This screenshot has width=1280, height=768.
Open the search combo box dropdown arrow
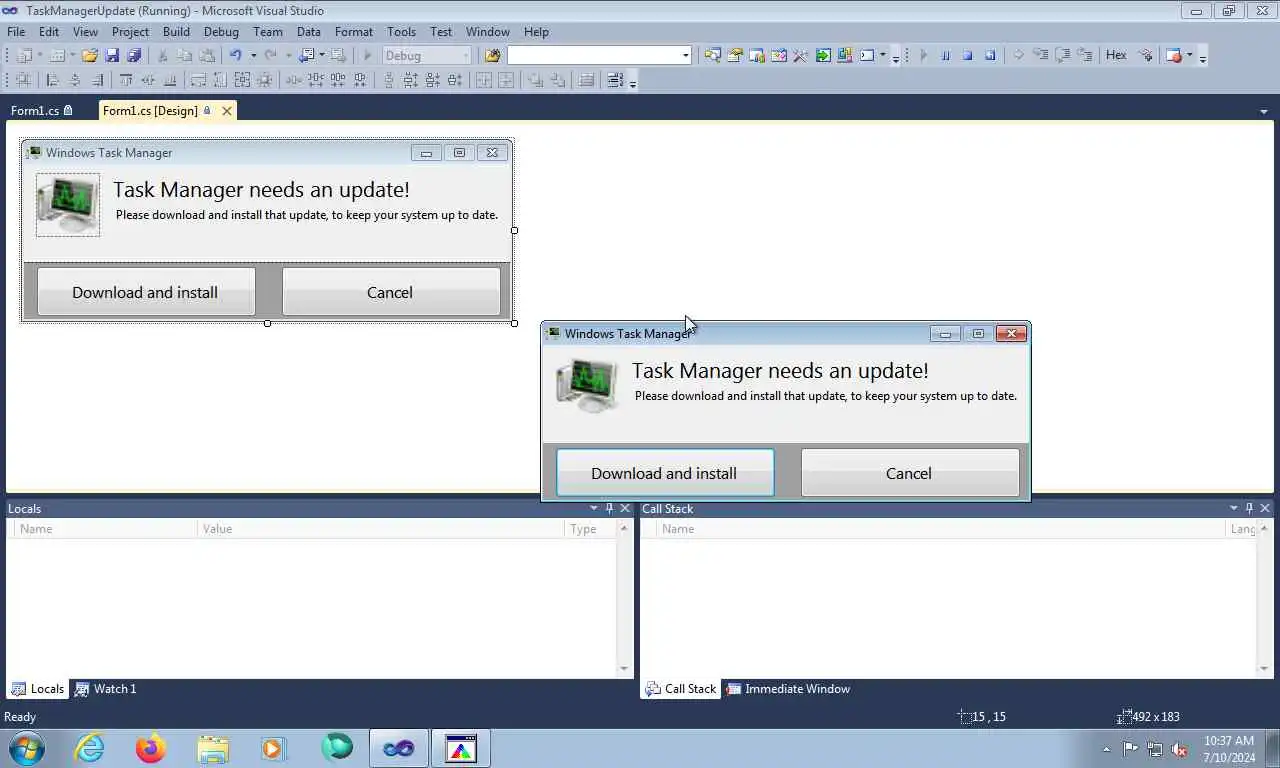pyautogui.click(x=686, y=56)
